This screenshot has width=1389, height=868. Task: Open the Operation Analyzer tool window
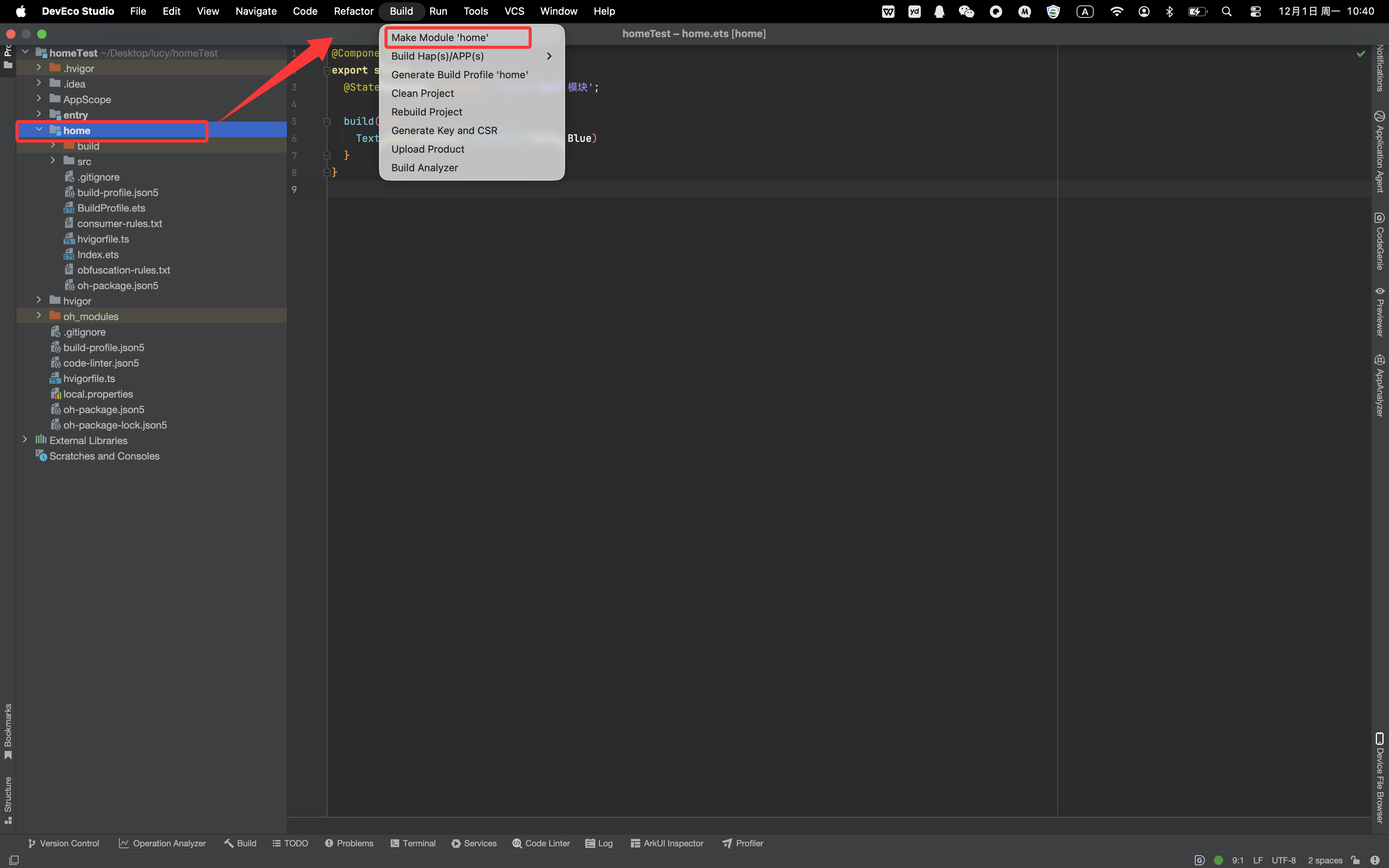point(162,843)
